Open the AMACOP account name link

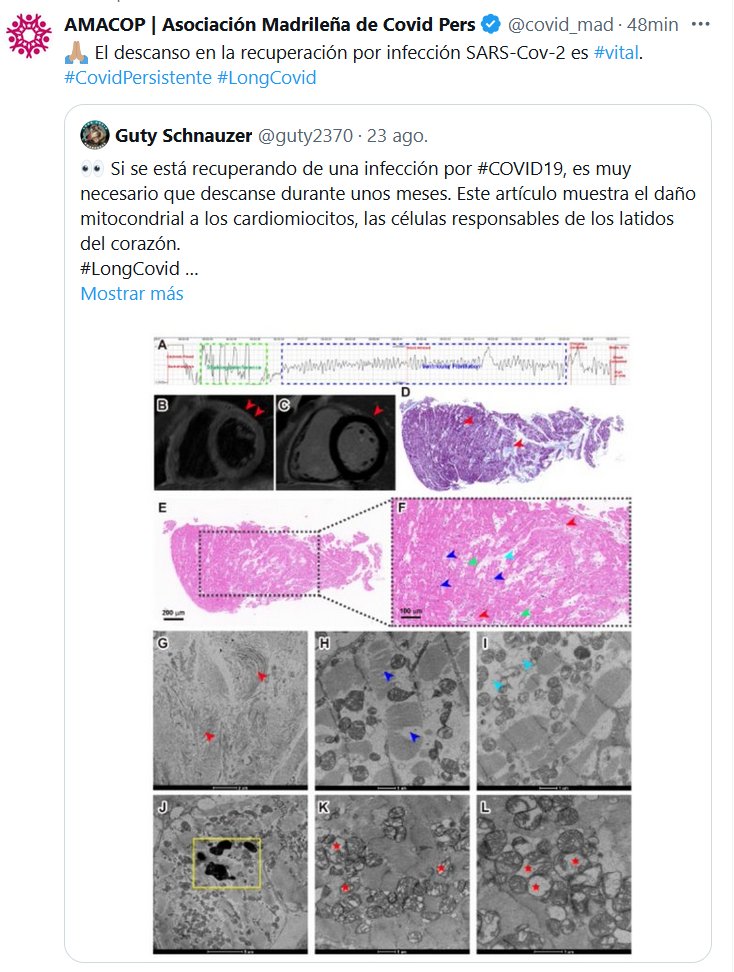click(x=270, y=23)
